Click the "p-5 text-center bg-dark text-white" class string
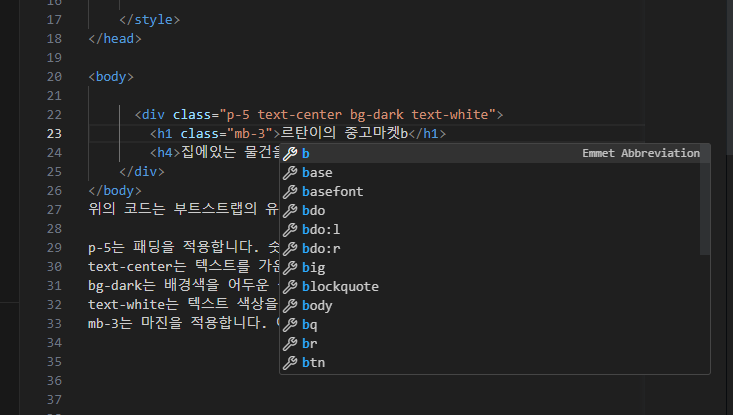The width and height of the screenshot is (733, 415). (358, 114)
